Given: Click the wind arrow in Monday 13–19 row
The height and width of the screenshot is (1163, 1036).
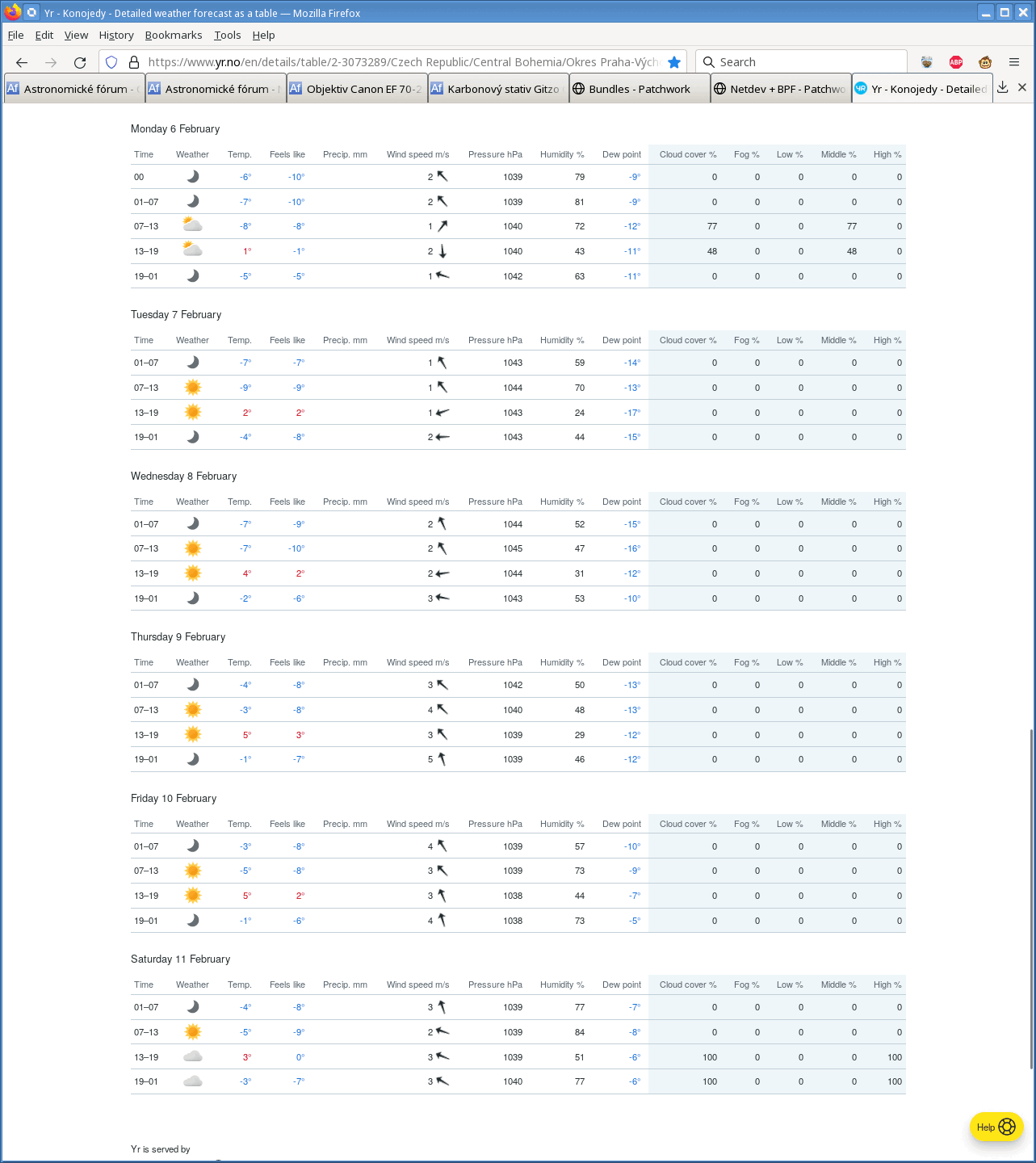Looking at the screenshot, I should pos(443,251).
